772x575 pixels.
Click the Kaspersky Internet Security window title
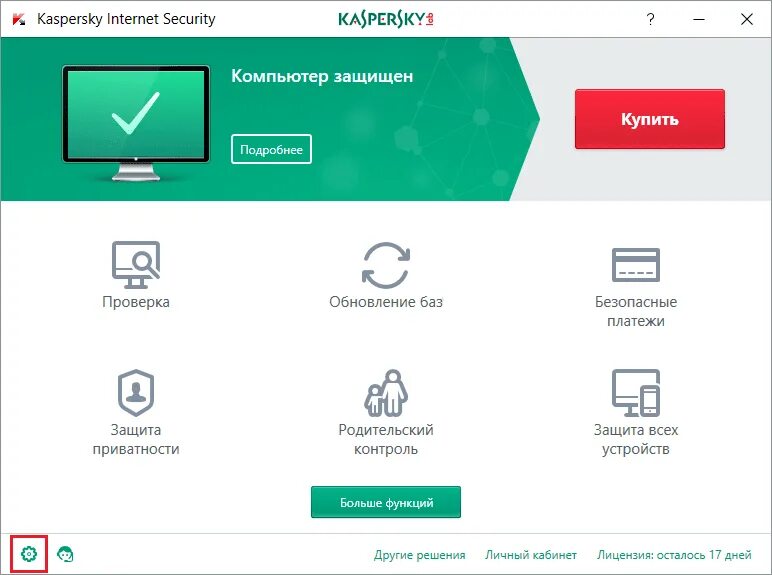tap(126, 19)
